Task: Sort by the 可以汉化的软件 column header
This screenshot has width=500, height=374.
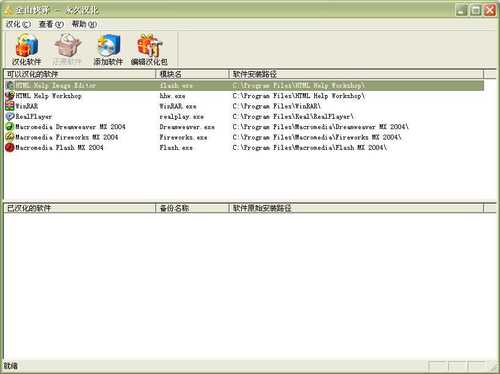Action: pos(80,74)
